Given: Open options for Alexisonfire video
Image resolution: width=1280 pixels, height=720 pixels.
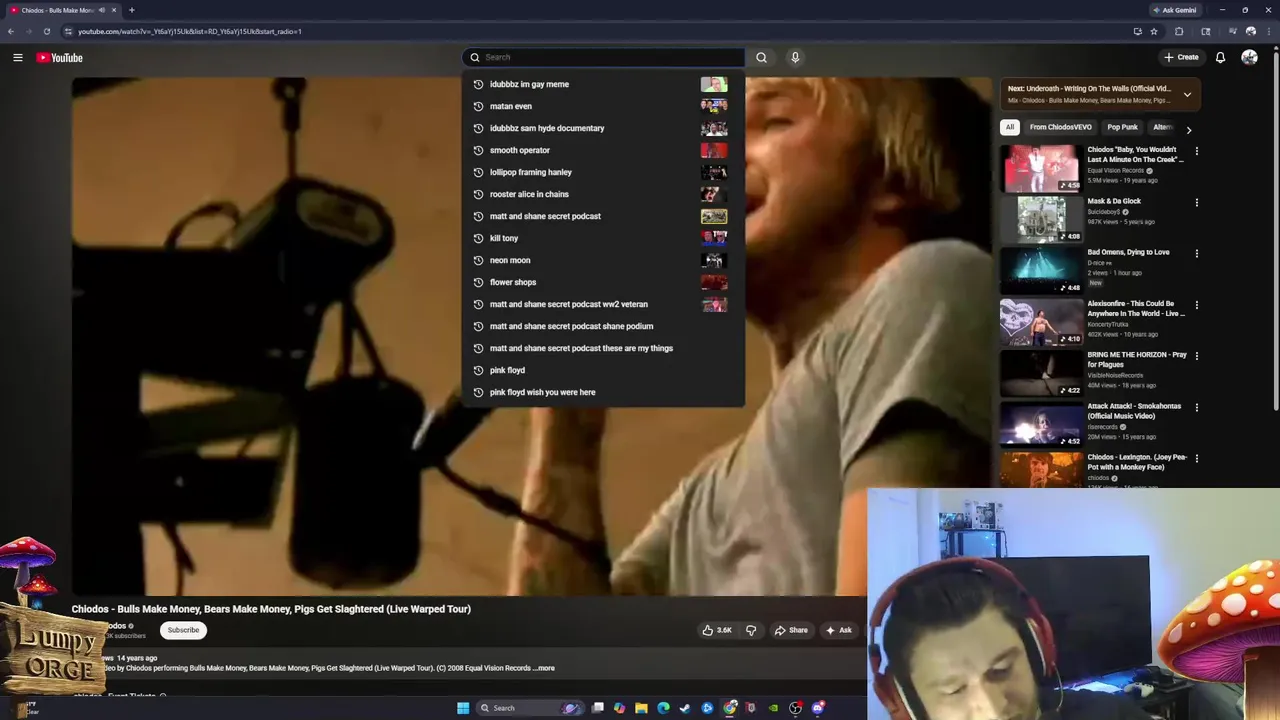Looking at the screenshot, I should click(1196, 305).
